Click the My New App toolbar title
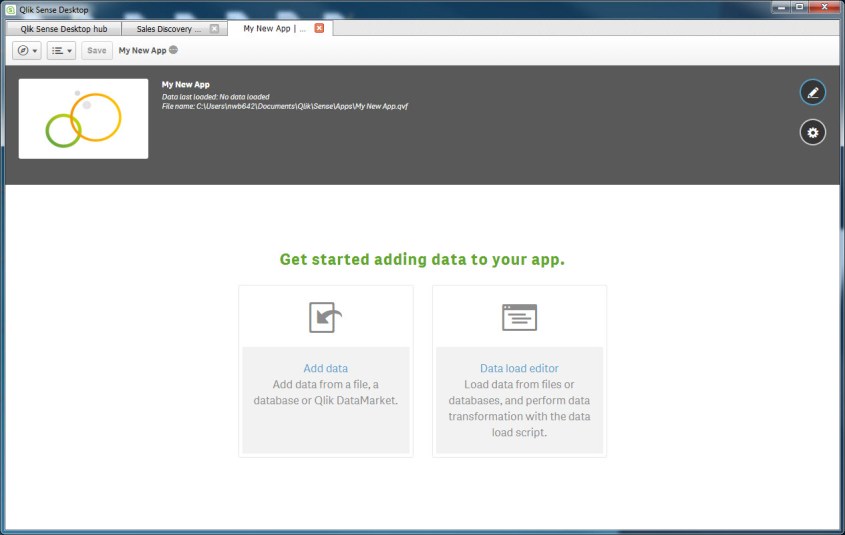 click(142, 51)
